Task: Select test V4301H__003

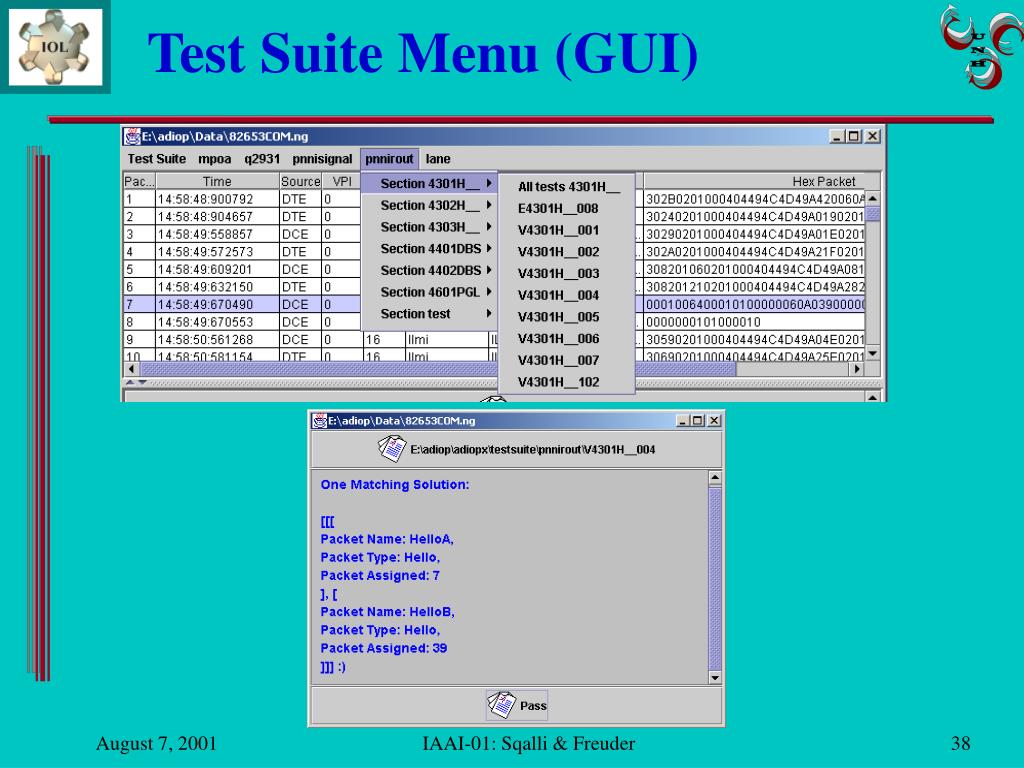Action: (567, 273)
